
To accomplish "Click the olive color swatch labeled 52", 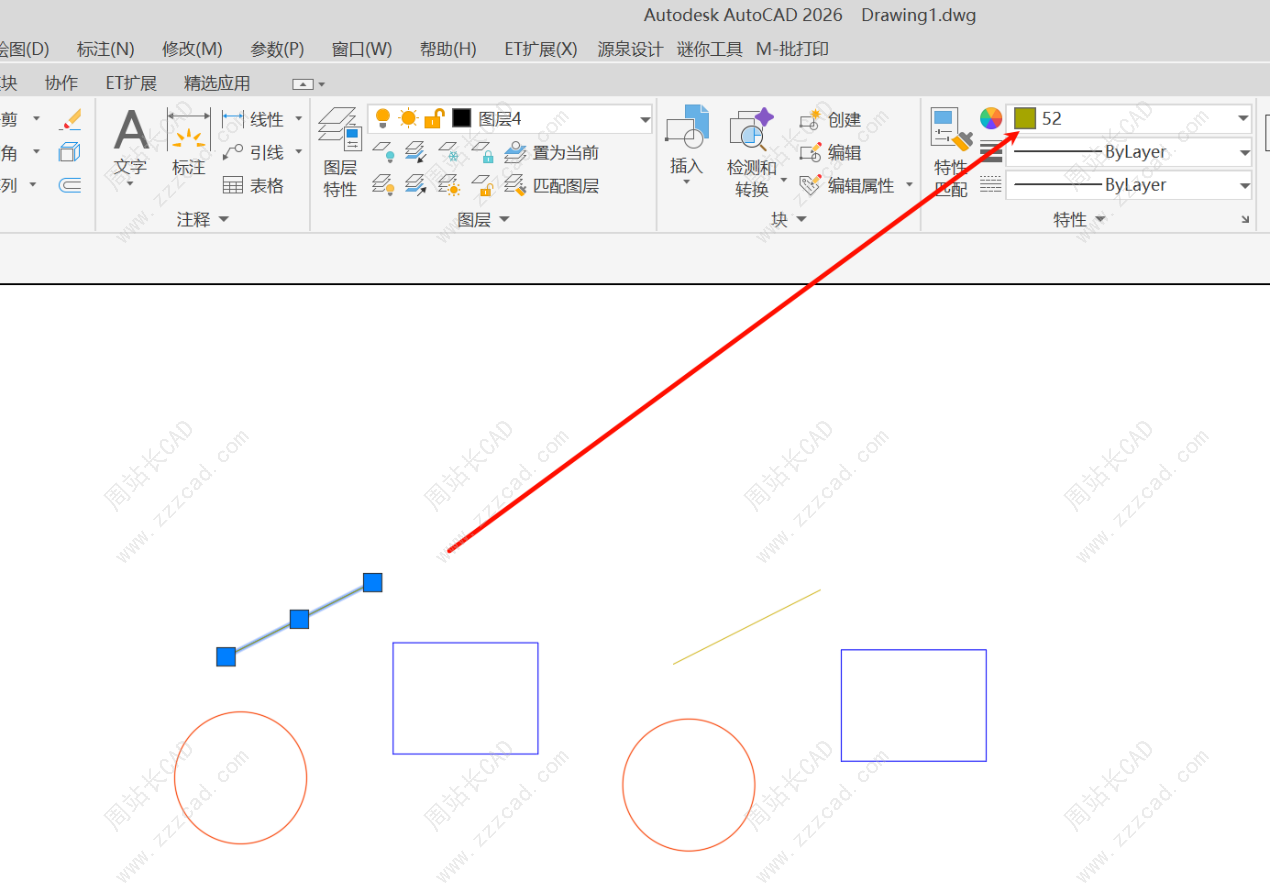I will [x=1025, y=118].
